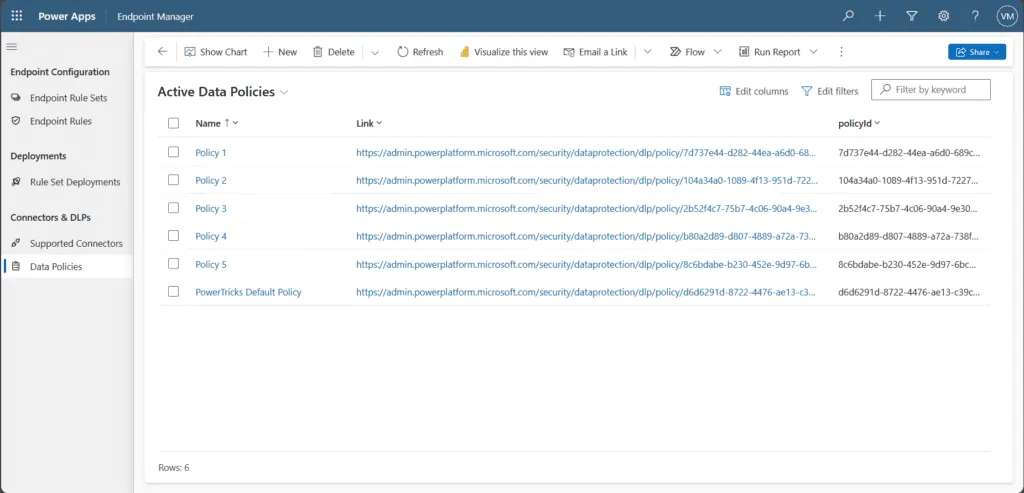Check the Policy 4 row checkbox
The width and height of the screenshot is (1024, 493).
[173, 236]
